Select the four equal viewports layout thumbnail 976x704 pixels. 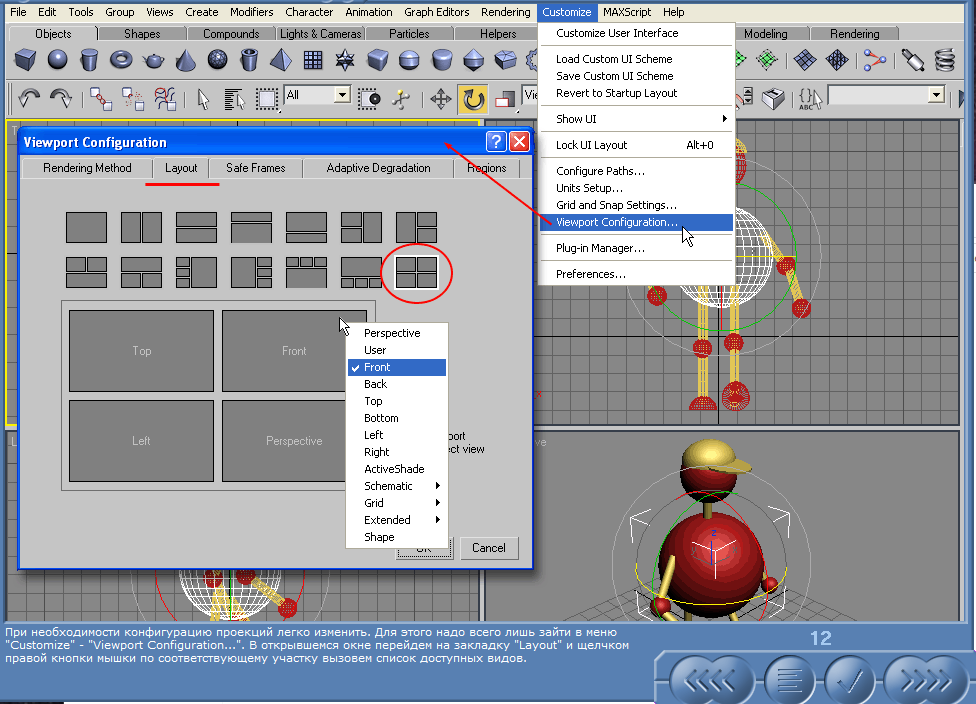(x=416, y=273)
